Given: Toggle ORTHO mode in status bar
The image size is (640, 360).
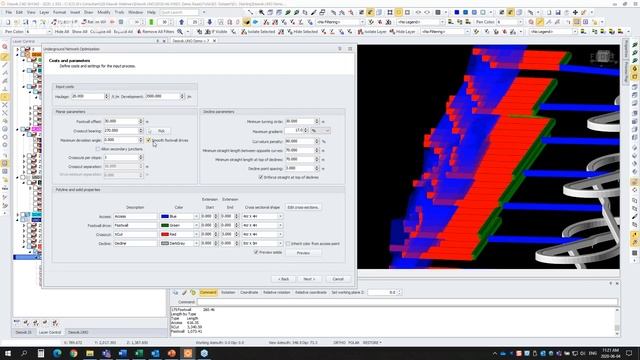Looking at the screenshot, I should [x=340, y=343].
